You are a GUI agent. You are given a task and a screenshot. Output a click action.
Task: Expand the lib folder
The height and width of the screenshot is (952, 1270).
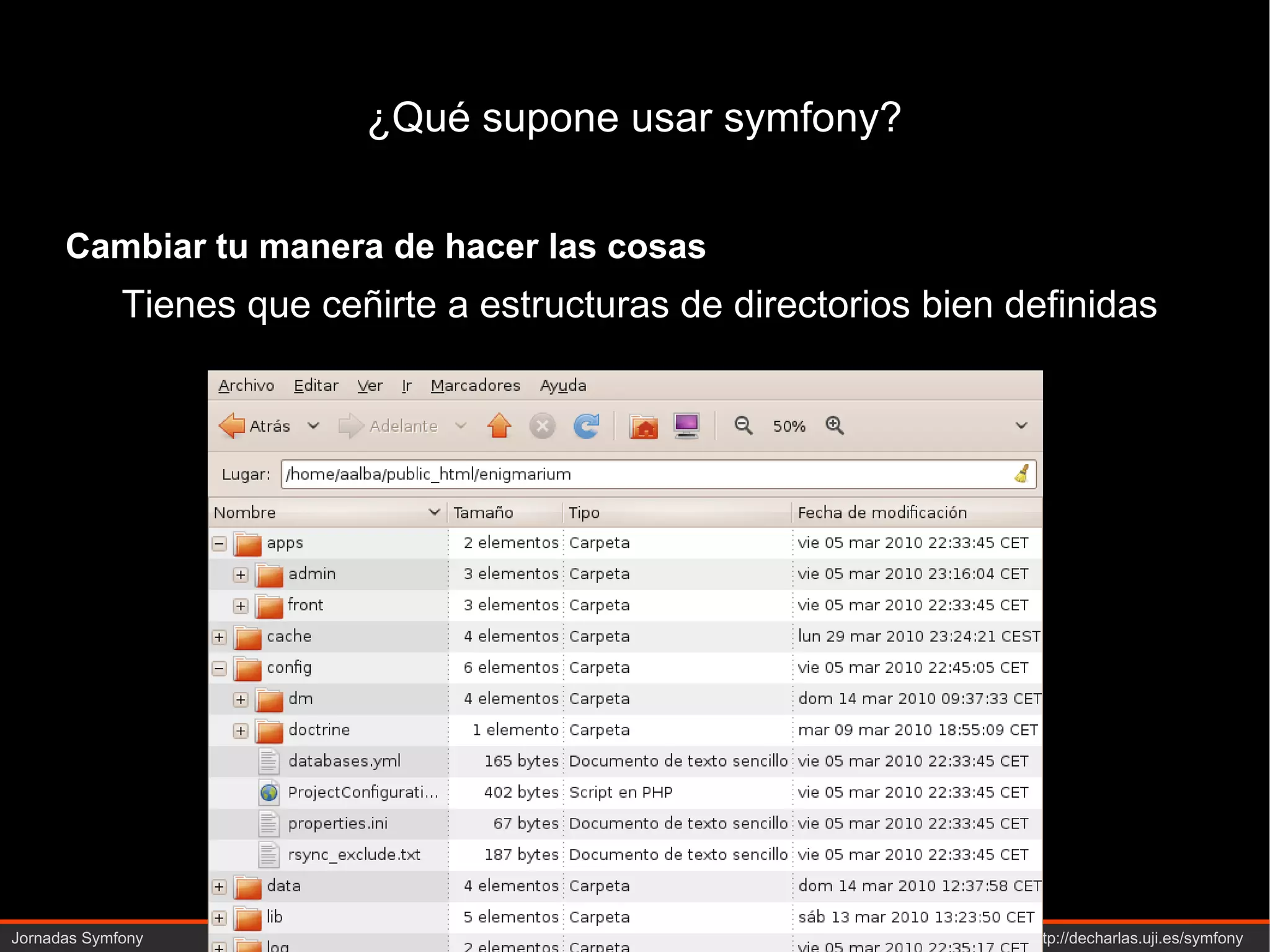(x=219, y=918)
